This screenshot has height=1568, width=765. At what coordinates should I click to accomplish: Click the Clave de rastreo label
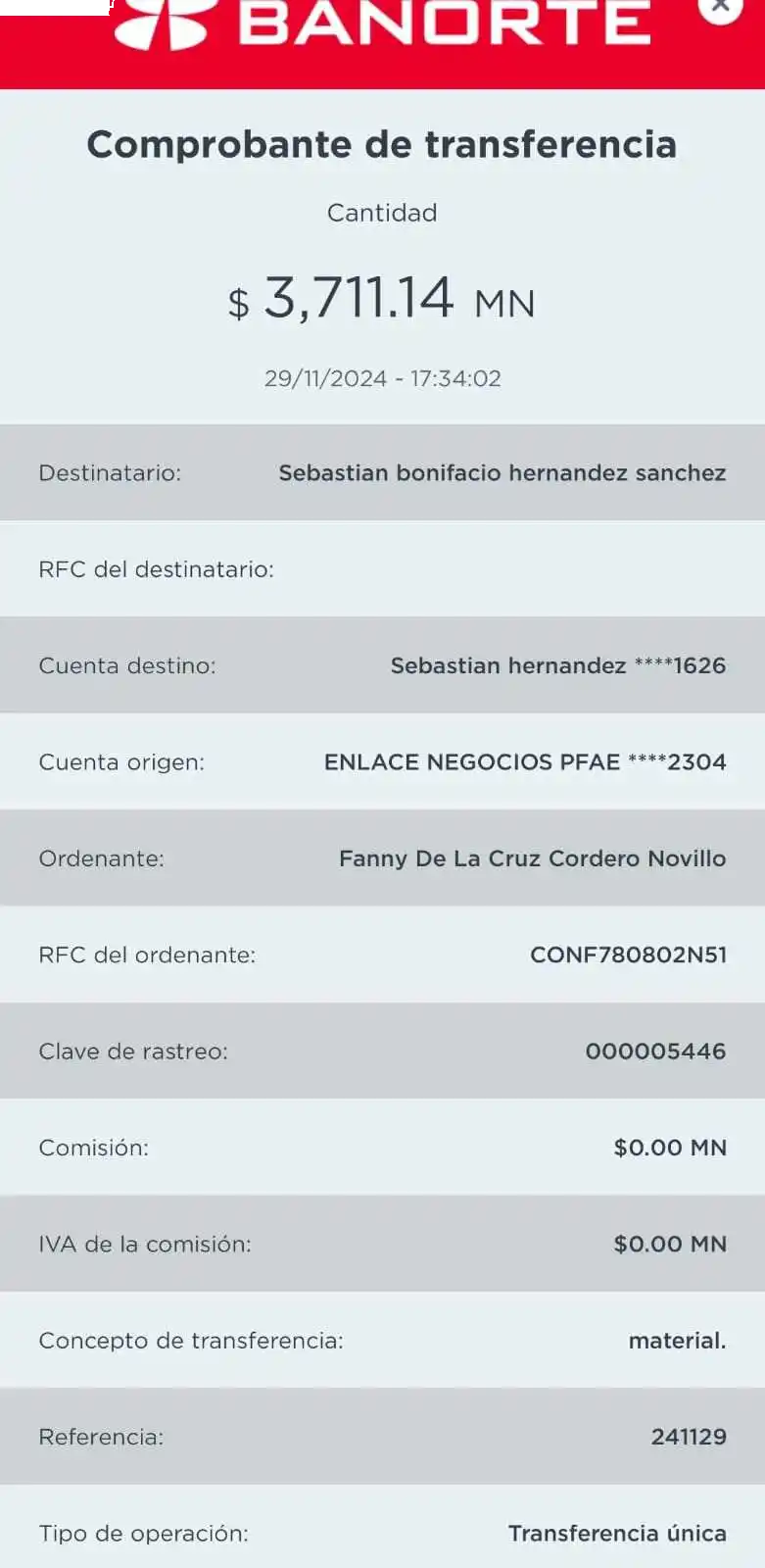(133, 1052)
